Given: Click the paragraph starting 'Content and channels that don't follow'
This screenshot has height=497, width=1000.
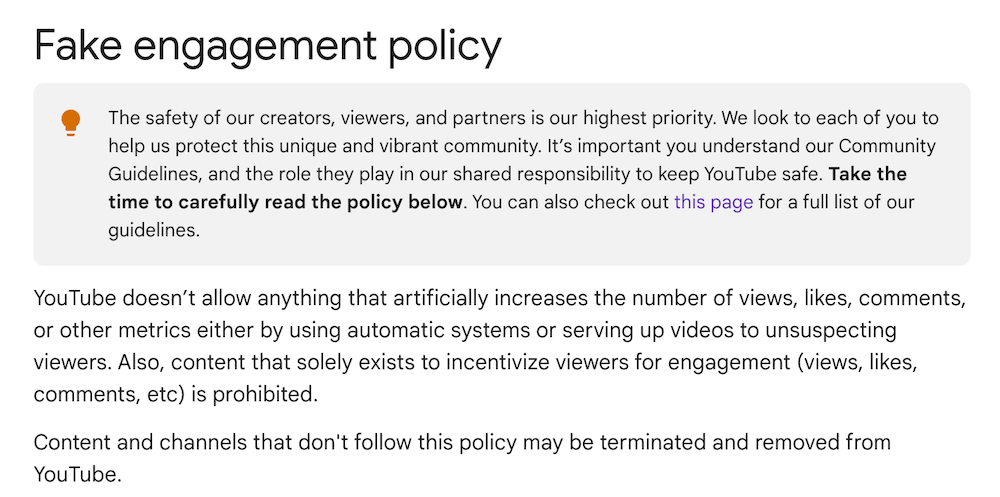Looking at the screenshot, I should click(462, 457).
